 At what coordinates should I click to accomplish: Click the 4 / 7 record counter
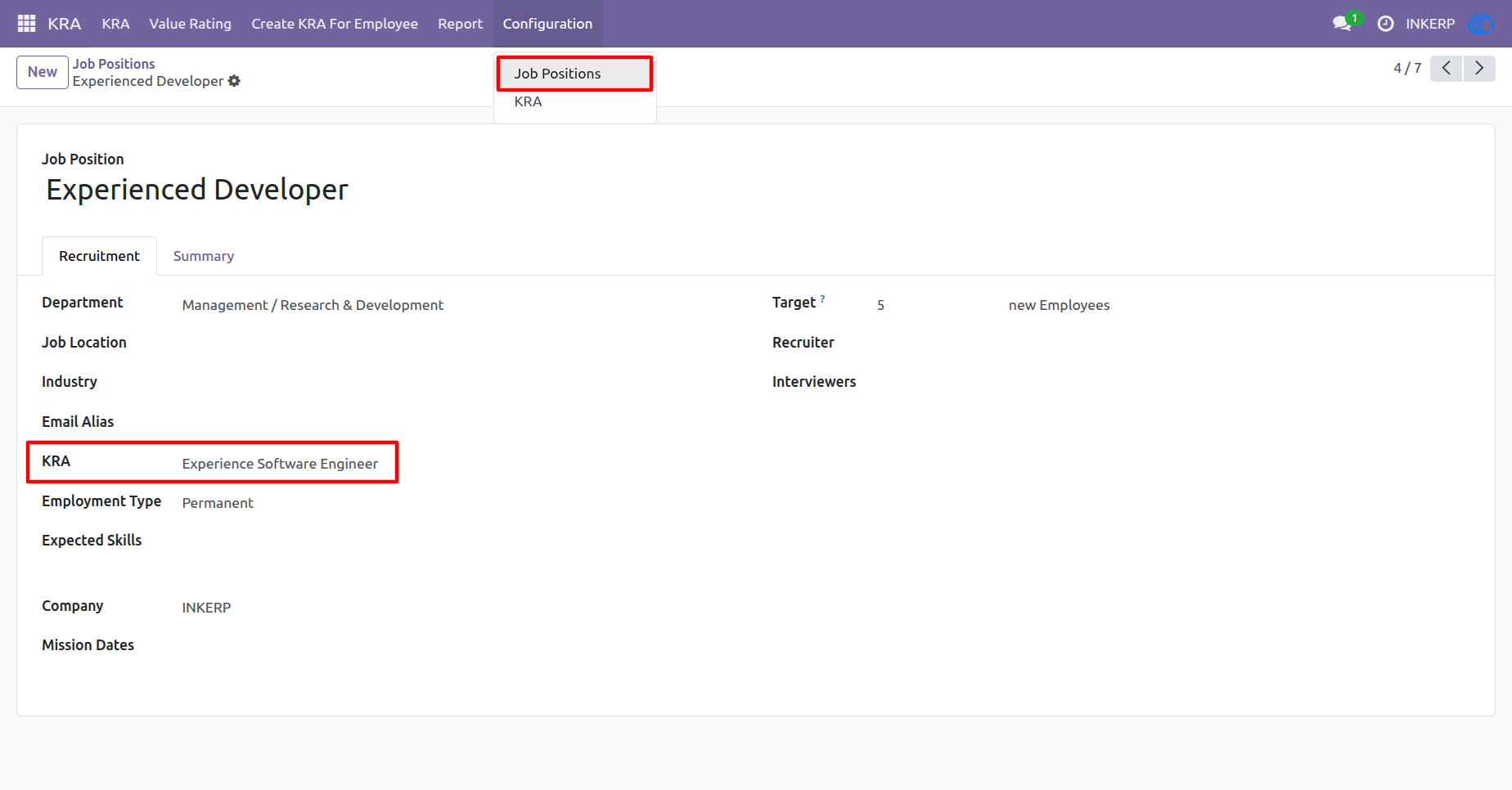pyautogui.click(x=1407, y=68)
